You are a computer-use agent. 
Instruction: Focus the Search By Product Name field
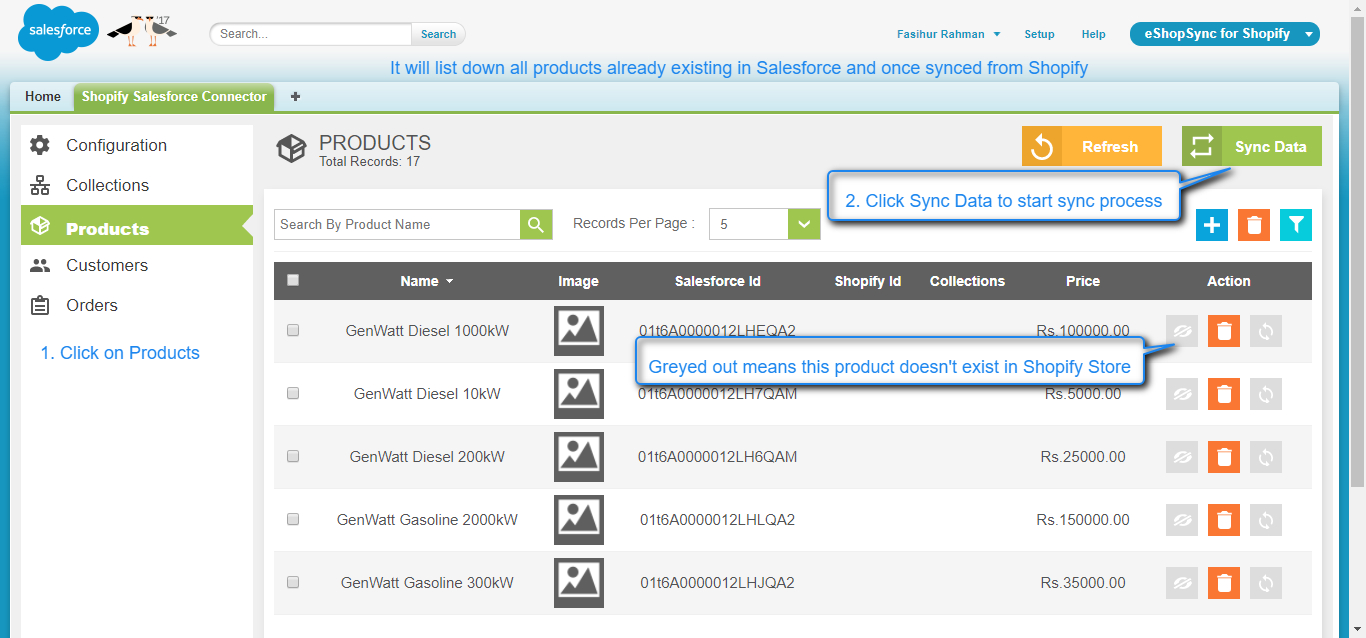tap(397, 224)
